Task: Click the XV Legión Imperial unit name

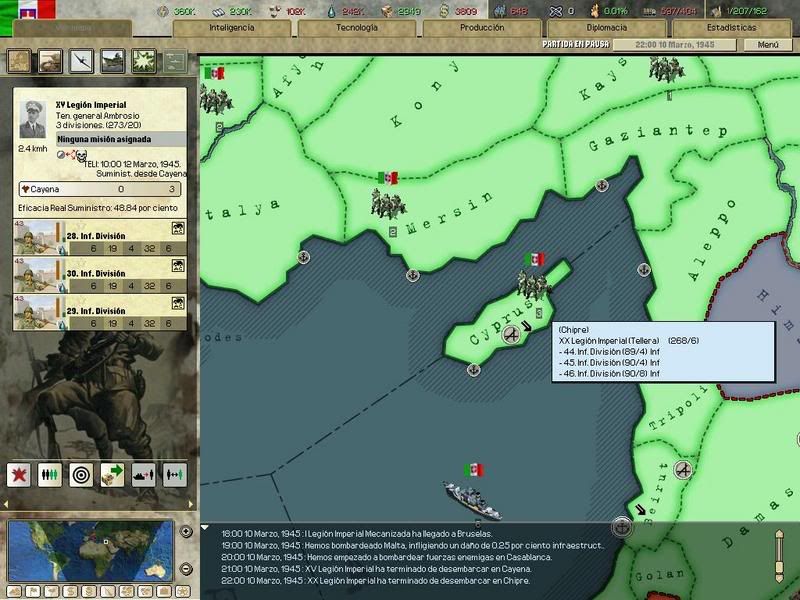Action: [91, 105]
